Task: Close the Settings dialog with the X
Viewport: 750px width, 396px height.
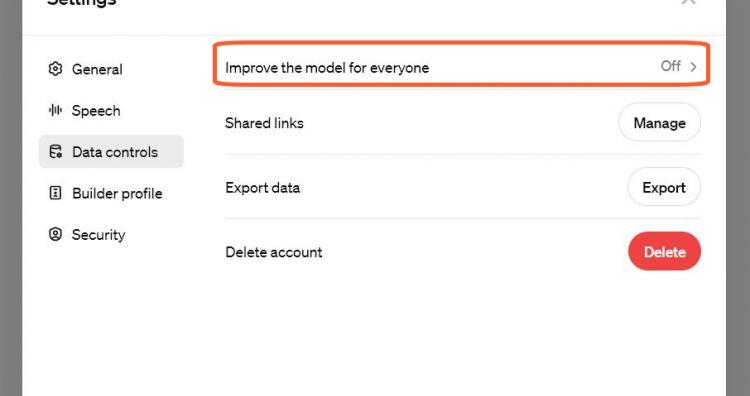Action: pyautogui.click(x=688, y=1)
